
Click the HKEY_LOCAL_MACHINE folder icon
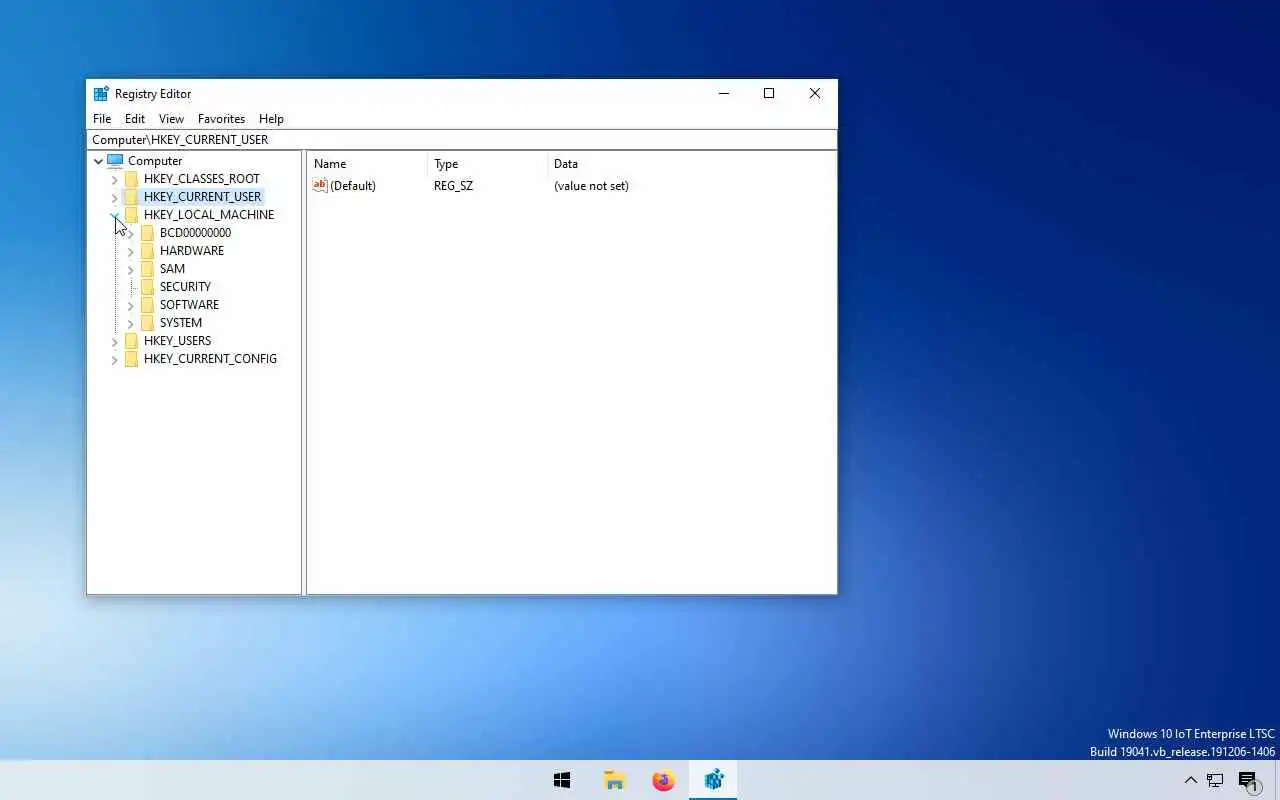pyautogui.click(x=131, y=215)
